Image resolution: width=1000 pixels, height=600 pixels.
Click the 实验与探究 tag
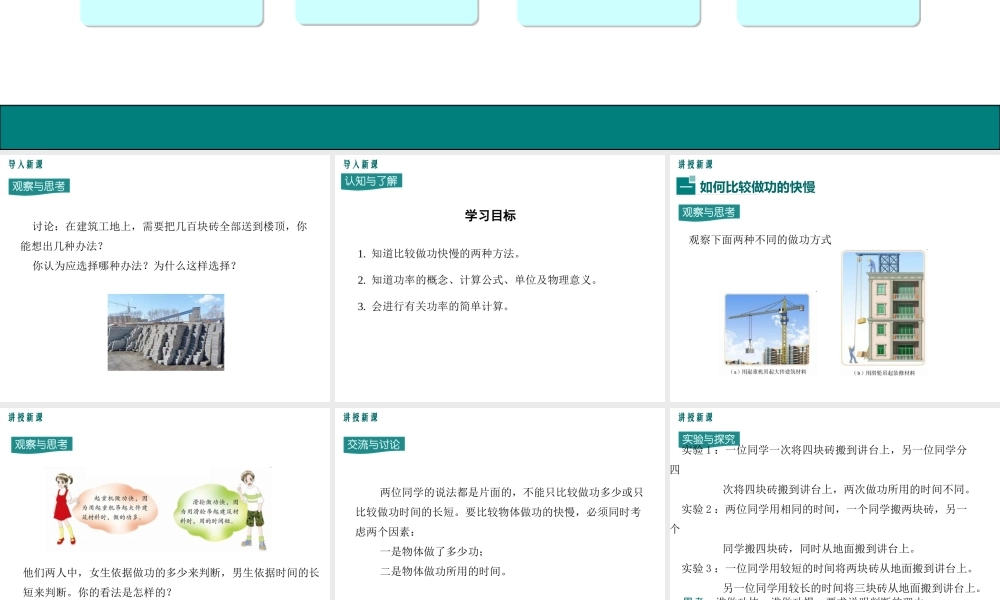709,439
